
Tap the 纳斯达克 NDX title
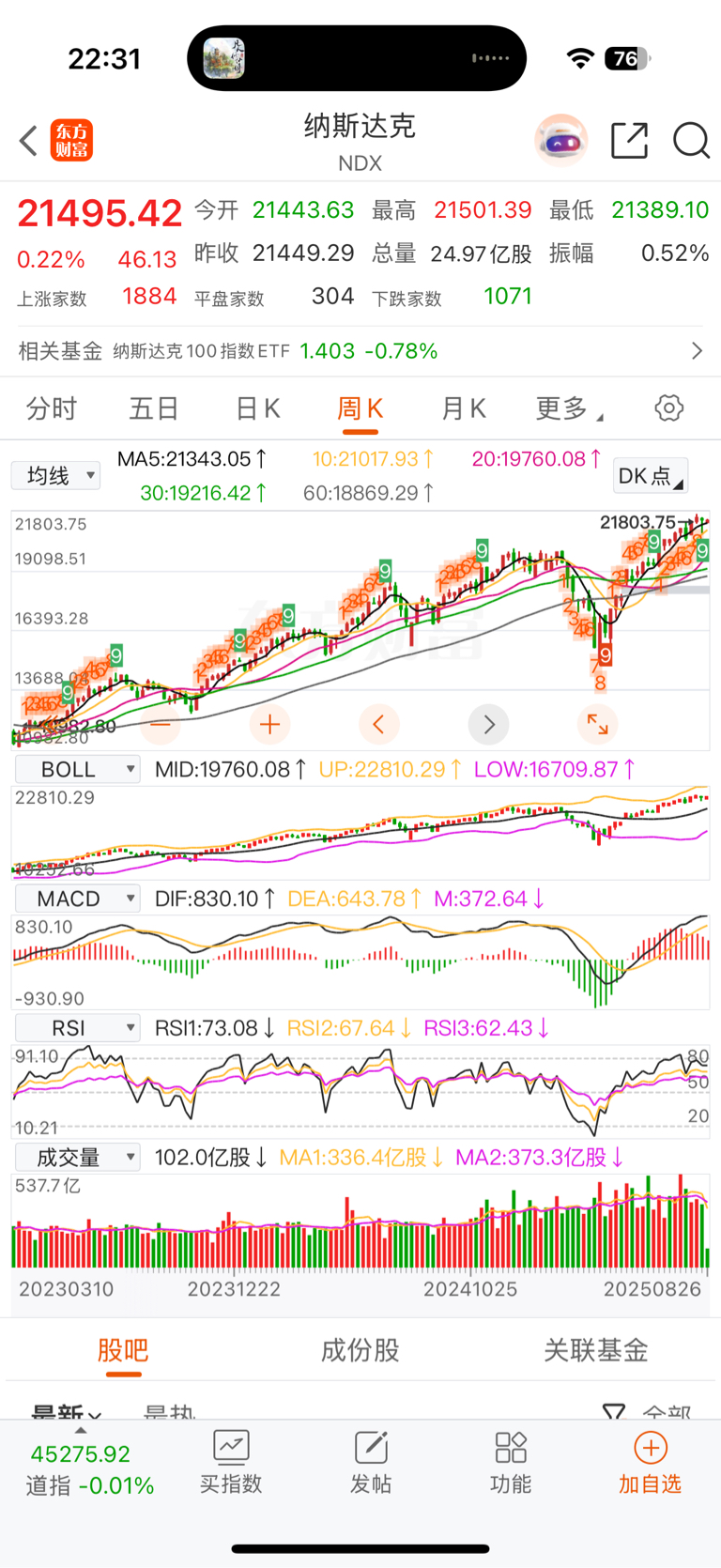point(360,142)
